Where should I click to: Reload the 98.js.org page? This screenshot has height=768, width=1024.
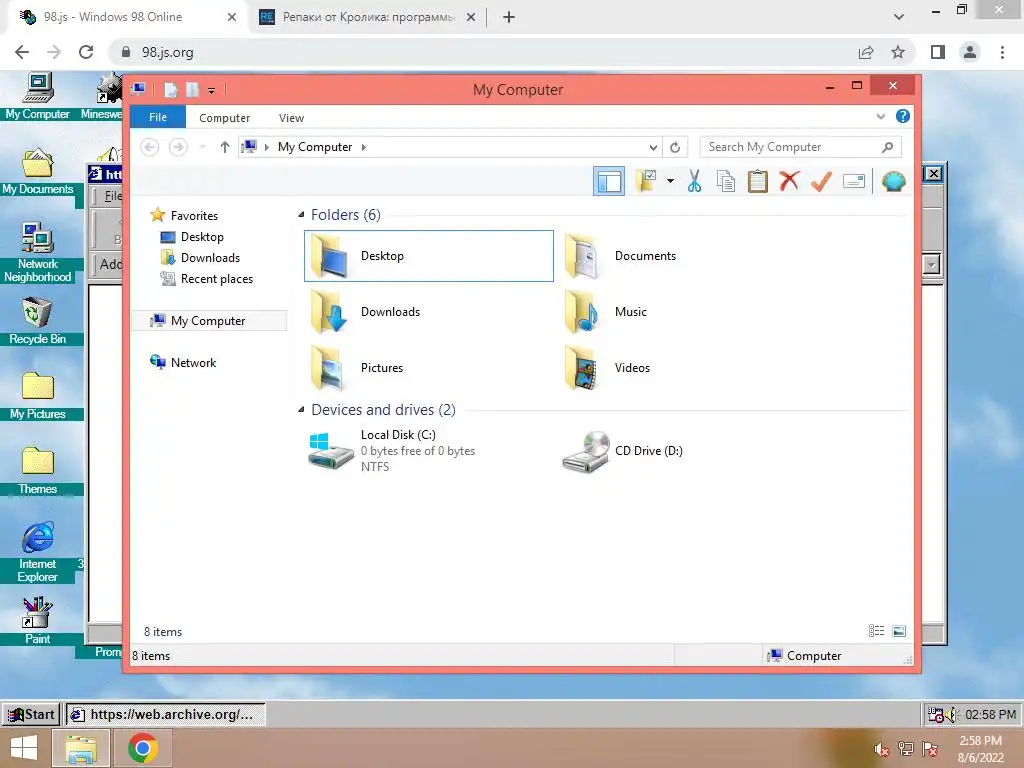point(86,52)
